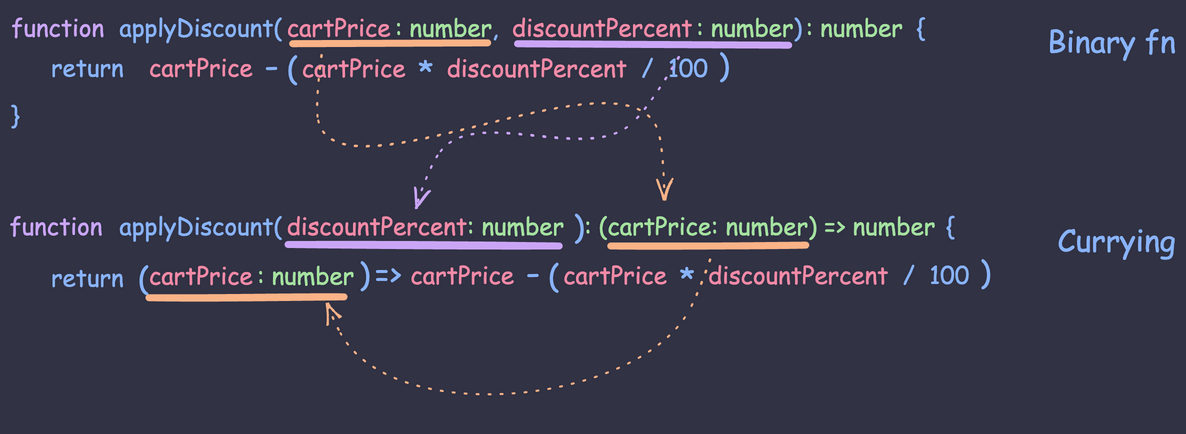Click the return keyword in the binary function

tap(87, 69)
